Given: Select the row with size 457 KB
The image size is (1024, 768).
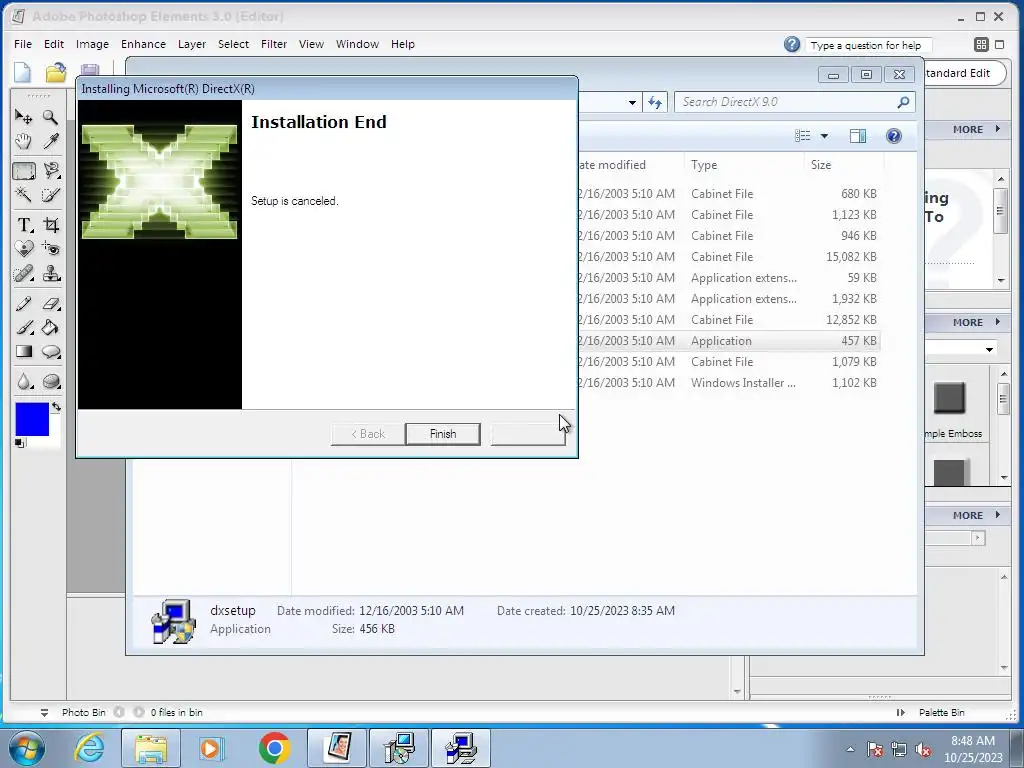Looking at the screenshot, I should (728, 341).
